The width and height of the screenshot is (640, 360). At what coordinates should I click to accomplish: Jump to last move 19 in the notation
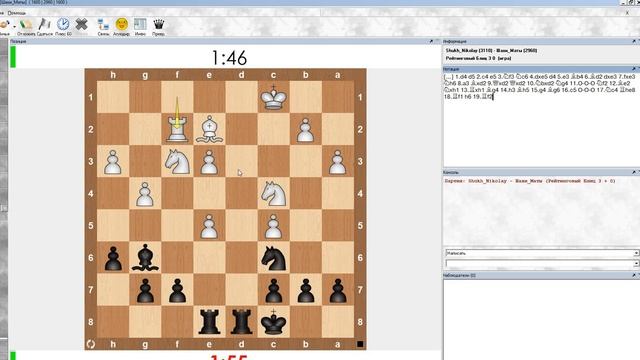482,97
